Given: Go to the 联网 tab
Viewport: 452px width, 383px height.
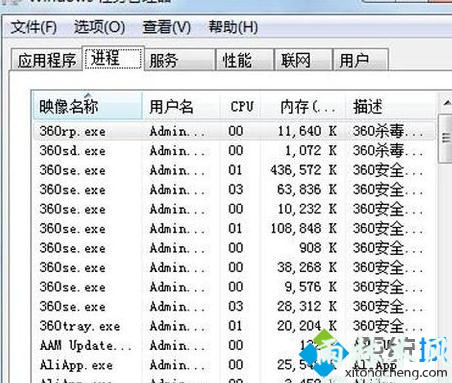Looking at the screenshot, I should click(303, 60).
